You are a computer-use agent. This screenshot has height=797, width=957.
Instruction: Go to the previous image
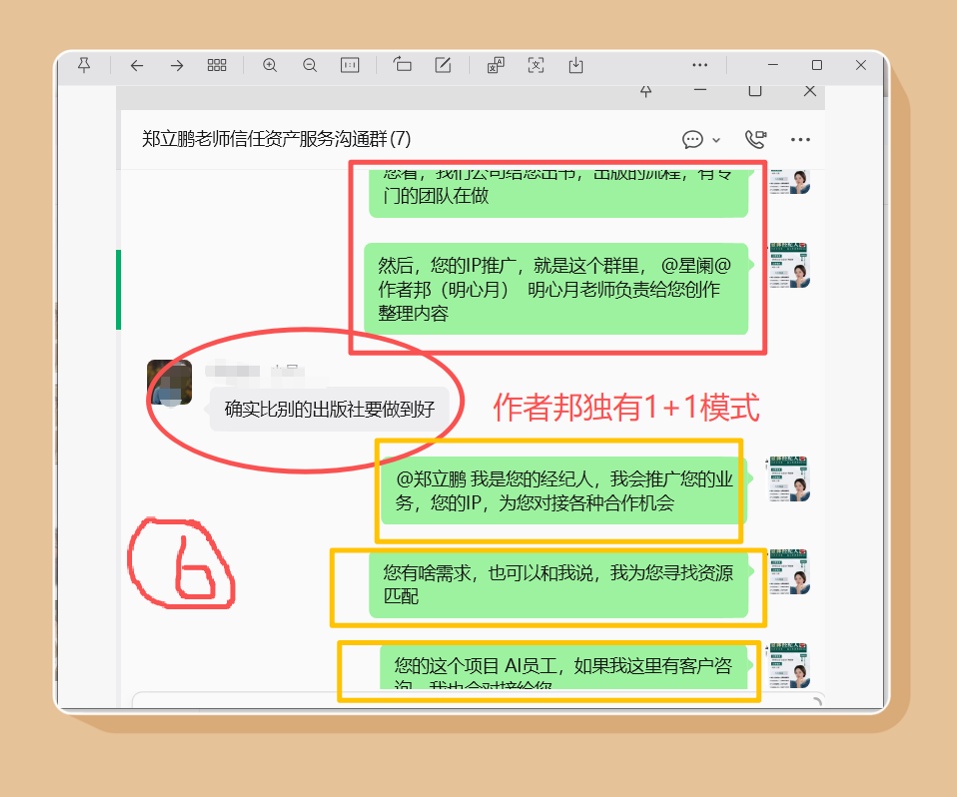pos(137,65)
